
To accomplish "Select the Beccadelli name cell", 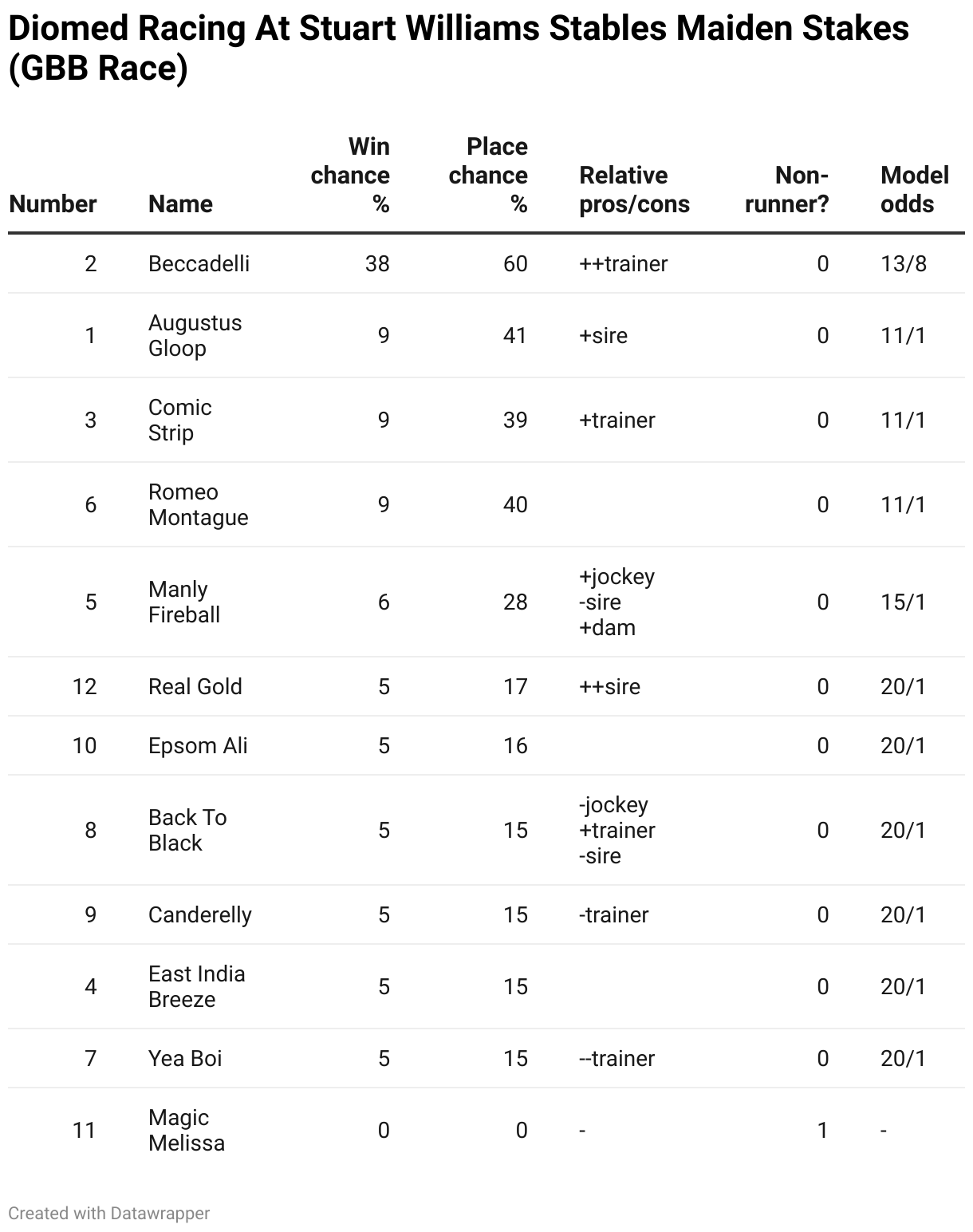I will (x=199, y=263).
